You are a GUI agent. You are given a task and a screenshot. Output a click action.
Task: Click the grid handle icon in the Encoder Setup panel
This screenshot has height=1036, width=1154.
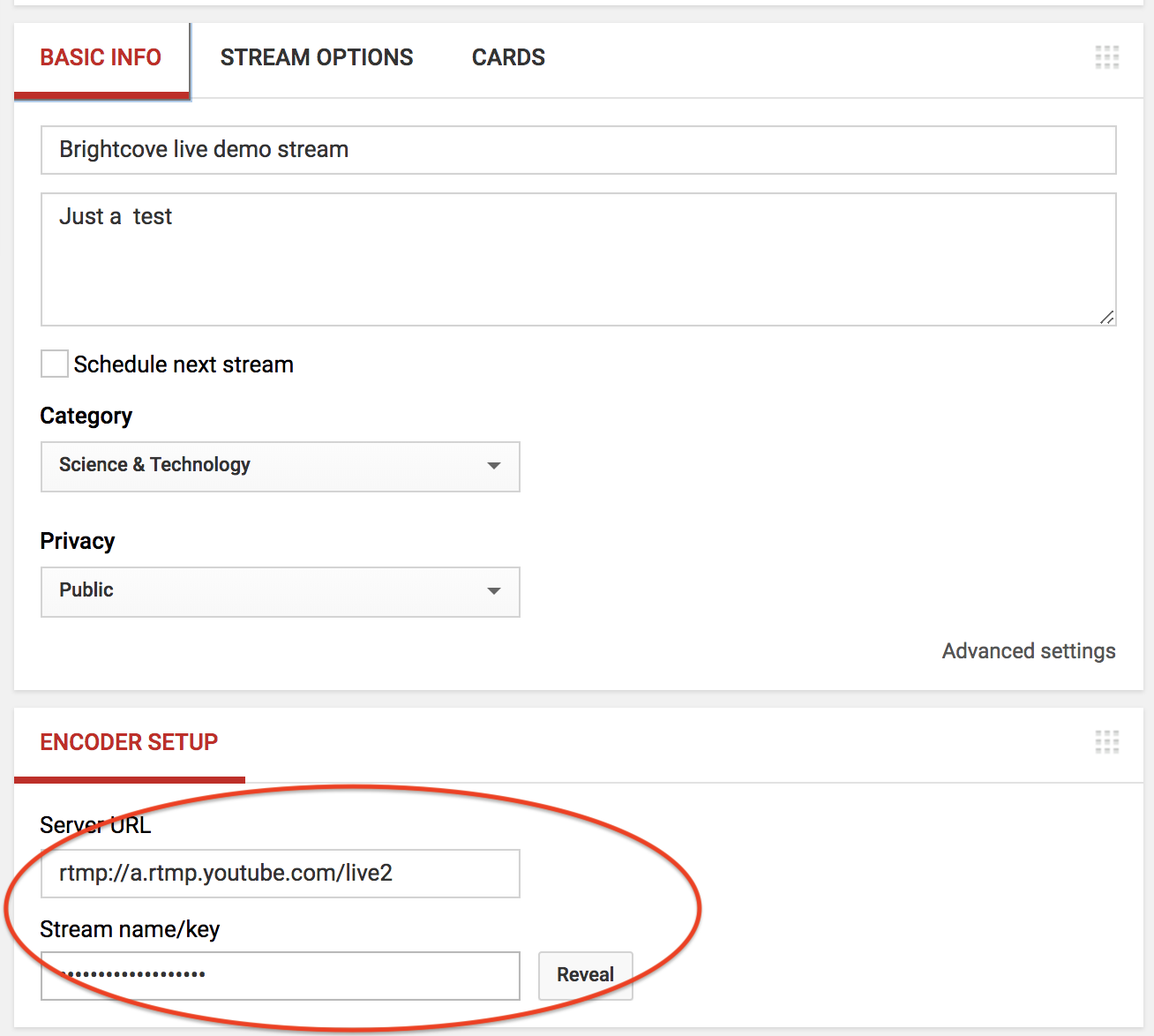(1107, 742)
